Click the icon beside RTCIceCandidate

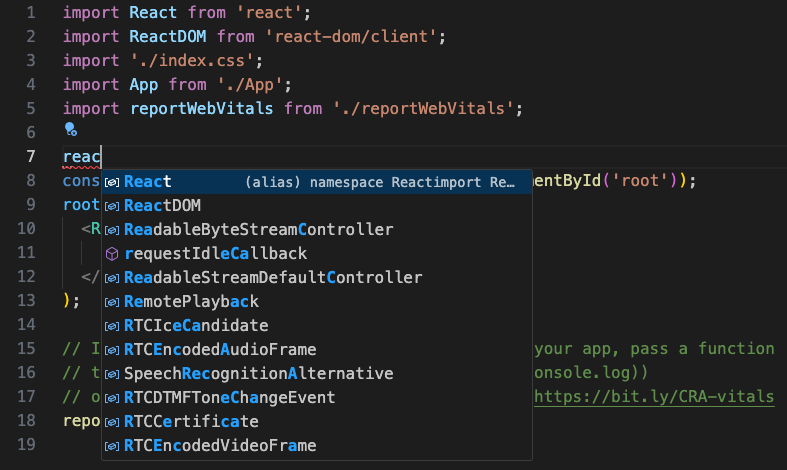(112, 326)
